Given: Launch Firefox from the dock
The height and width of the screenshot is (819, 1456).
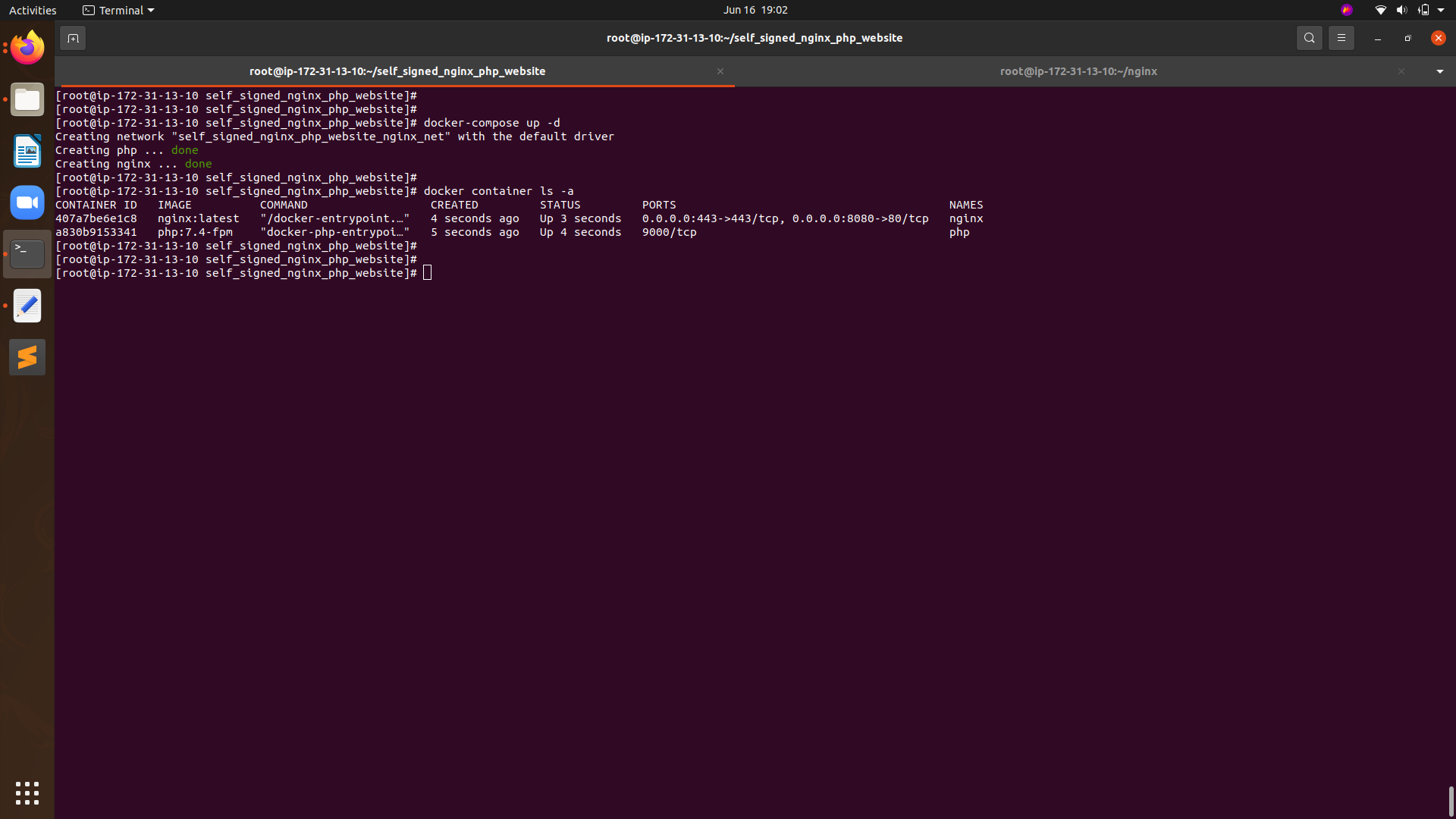Looking at the screenshot, I should tap(27, 49).
